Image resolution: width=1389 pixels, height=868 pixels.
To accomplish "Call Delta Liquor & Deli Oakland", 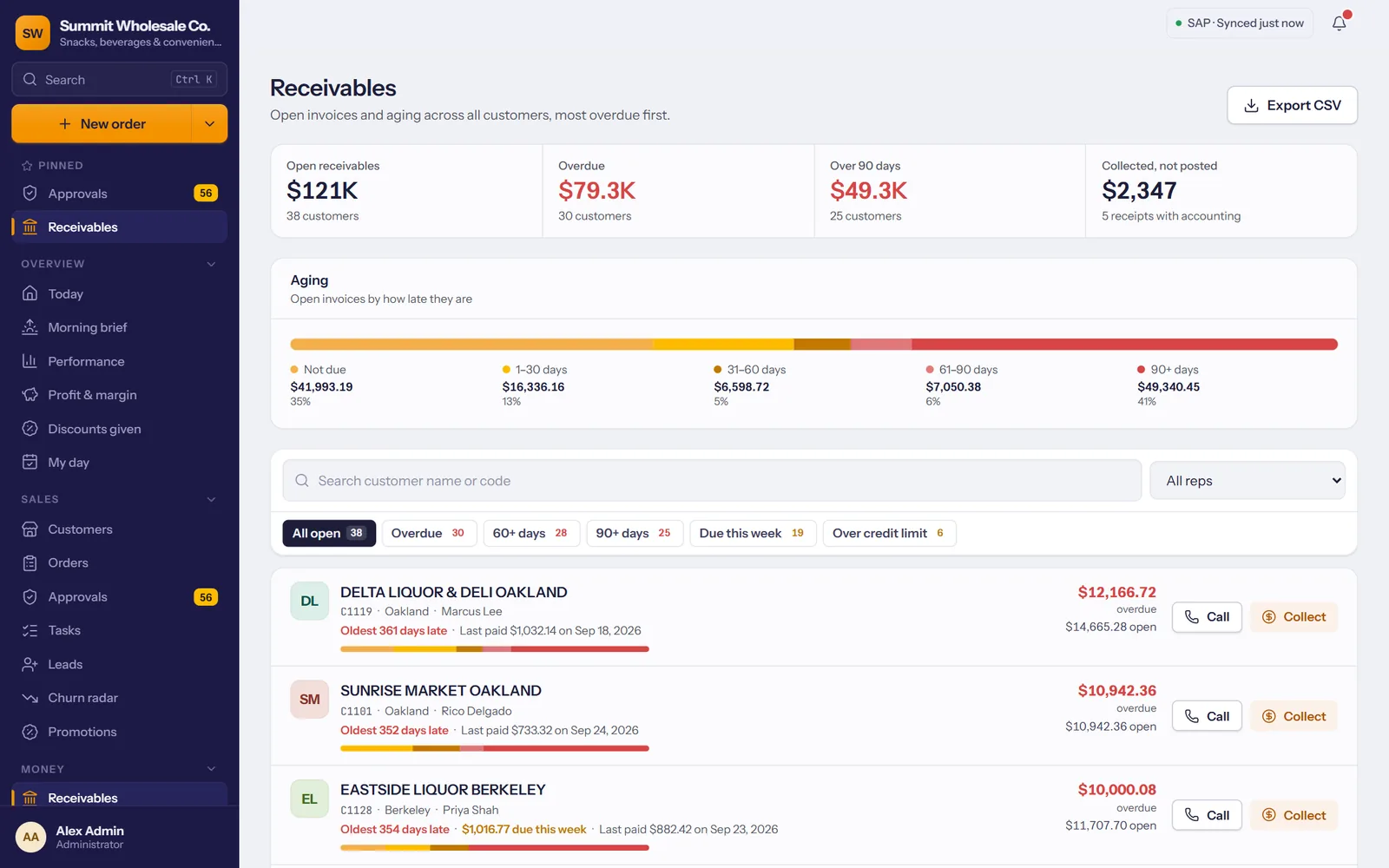I will 1207,617.
